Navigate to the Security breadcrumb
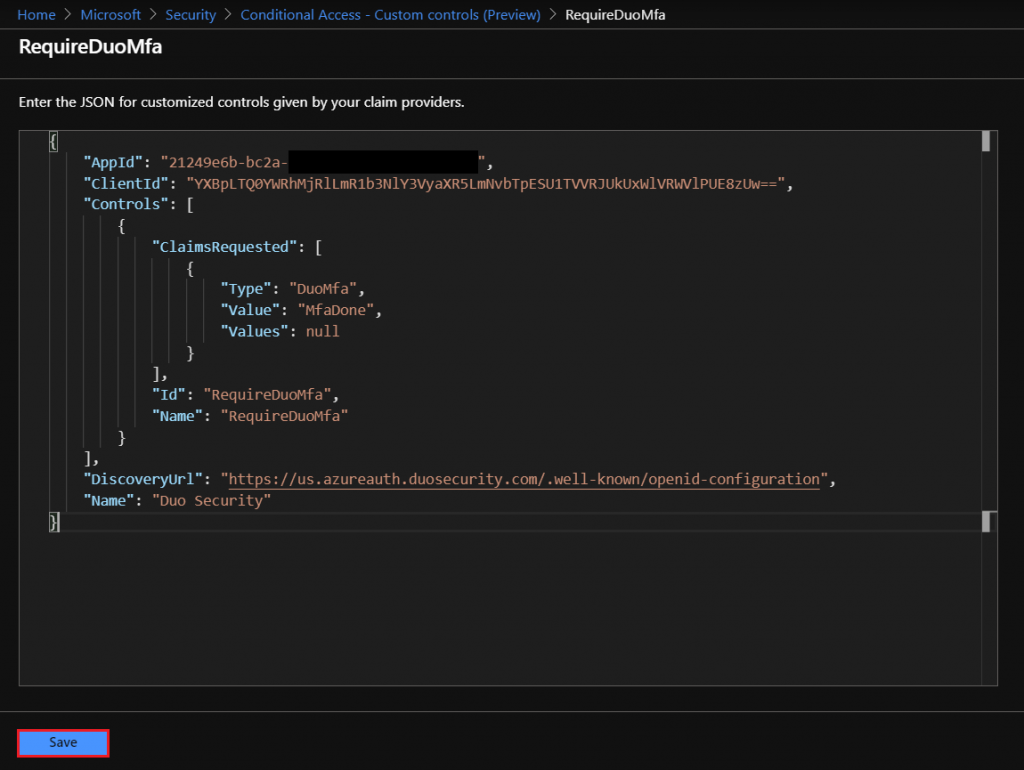Viewport: 1024px width, 770px height. tap(190, 14)
